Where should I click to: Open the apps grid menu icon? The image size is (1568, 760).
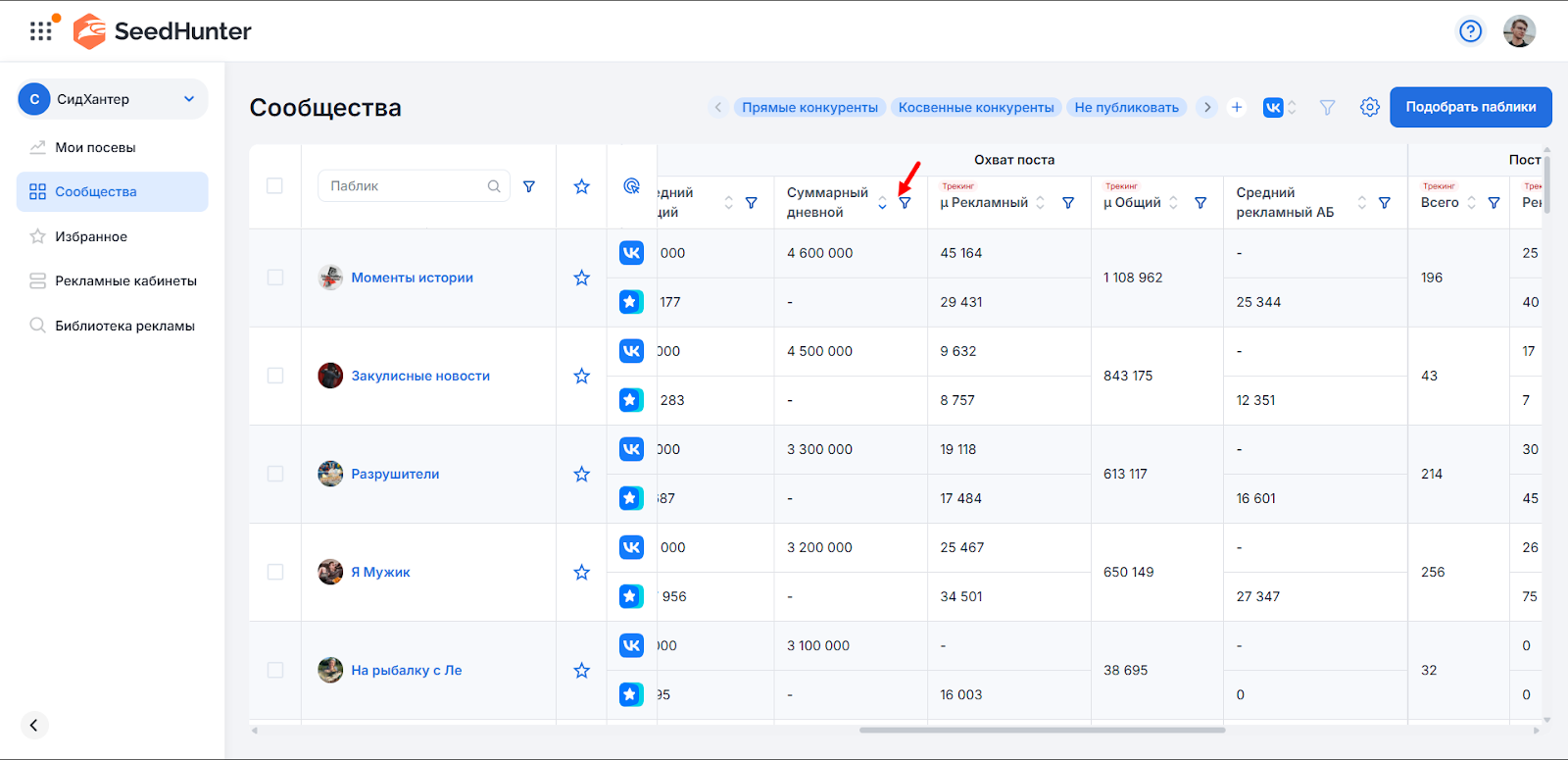[x=40, y=31]
